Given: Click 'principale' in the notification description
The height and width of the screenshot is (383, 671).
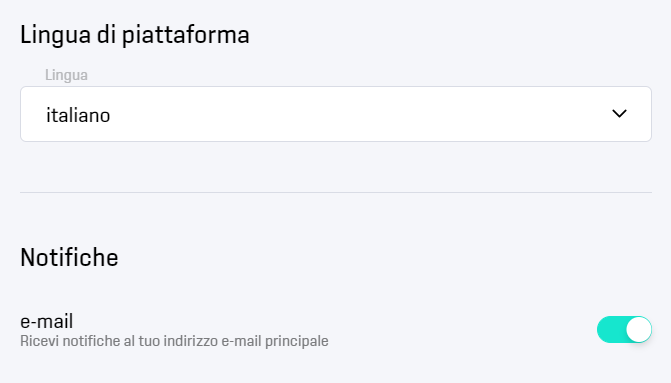Looking at the screenshot, I should [297, 341].
